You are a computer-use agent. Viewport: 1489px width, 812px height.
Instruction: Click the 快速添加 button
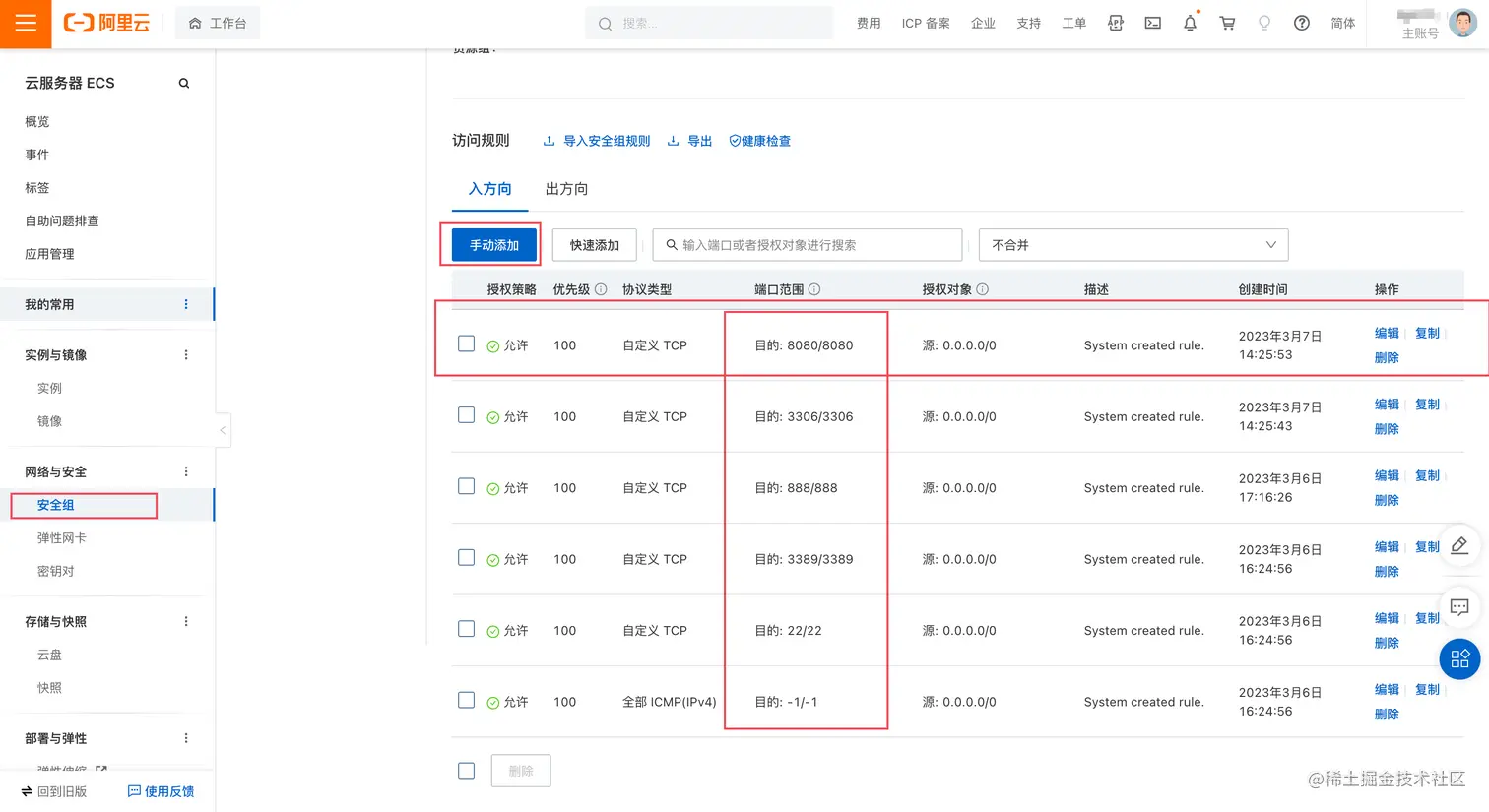coord(595,245)
